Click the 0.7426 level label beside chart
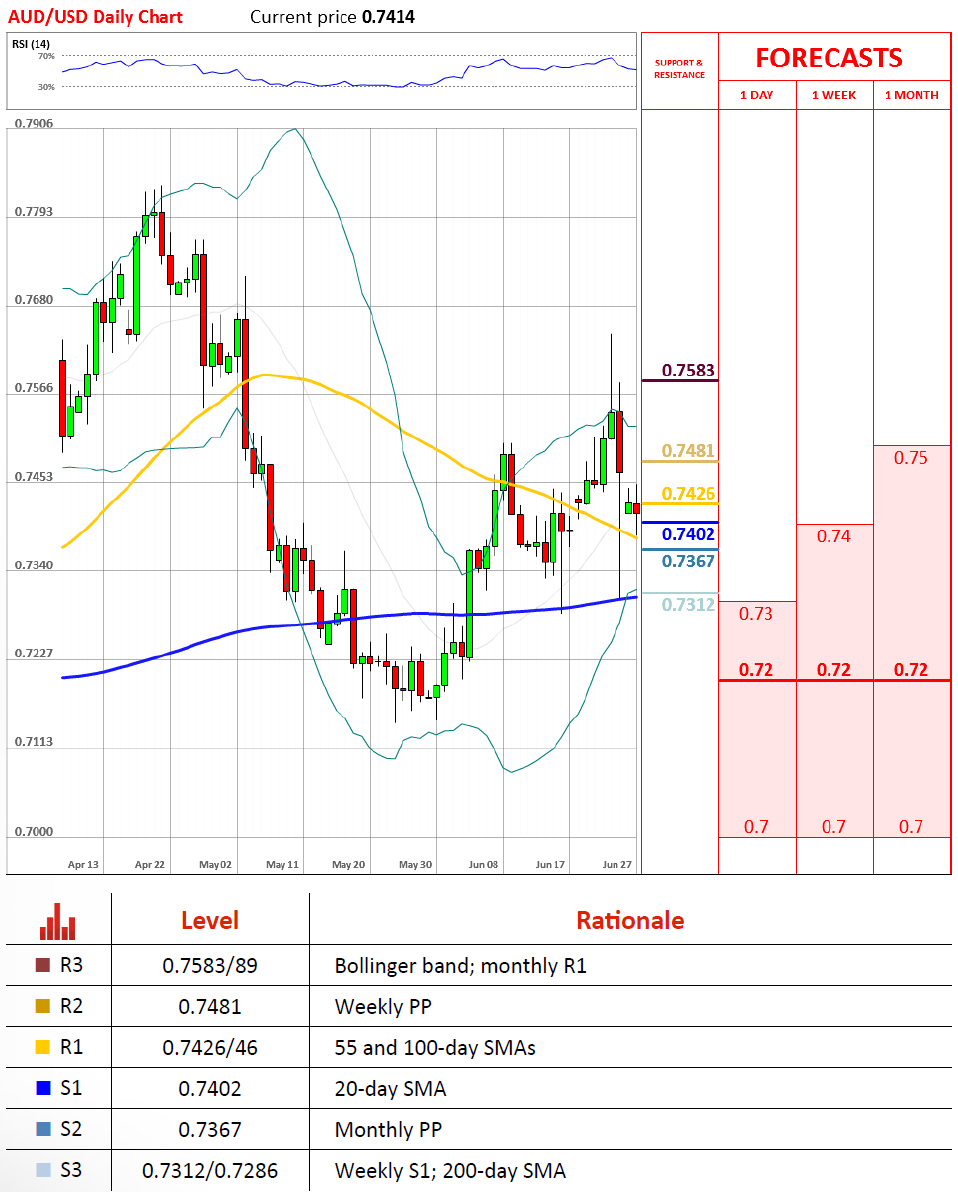 [x=688, y=494]
